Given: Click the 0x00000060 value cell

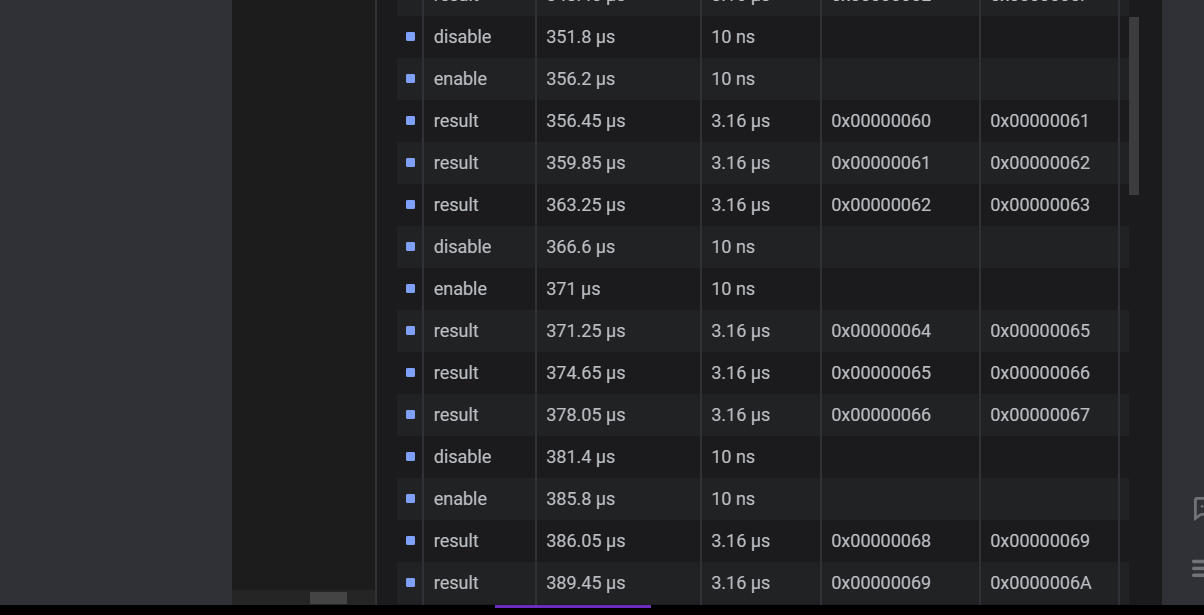Looking at the screenshot, I should pos(880,121).
